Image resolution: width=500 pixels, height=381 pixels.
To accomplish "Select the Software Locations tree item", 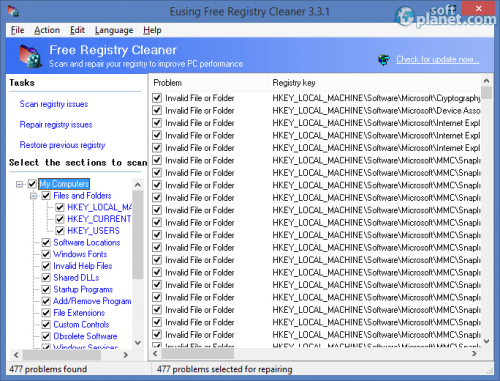I will pos(87,242).
